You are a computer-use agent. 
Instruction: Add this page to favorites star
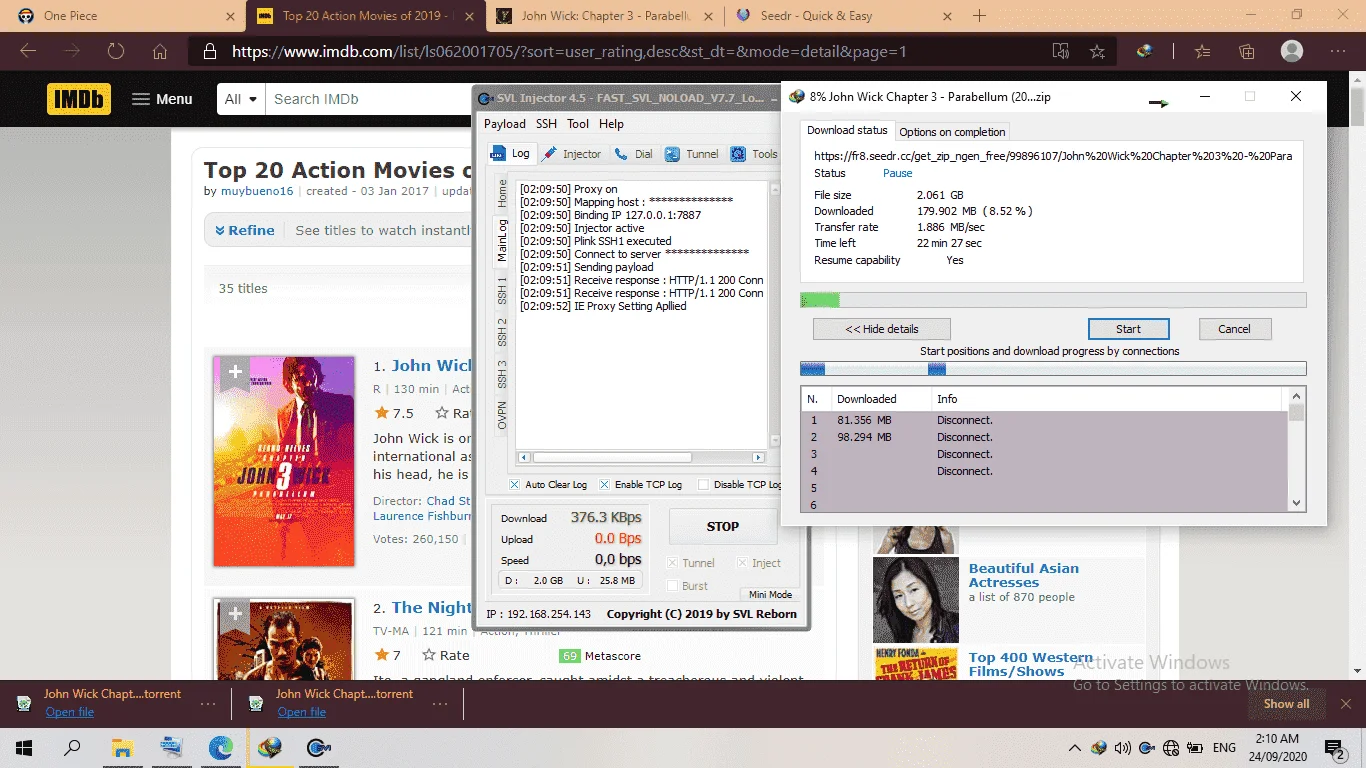1097,51
